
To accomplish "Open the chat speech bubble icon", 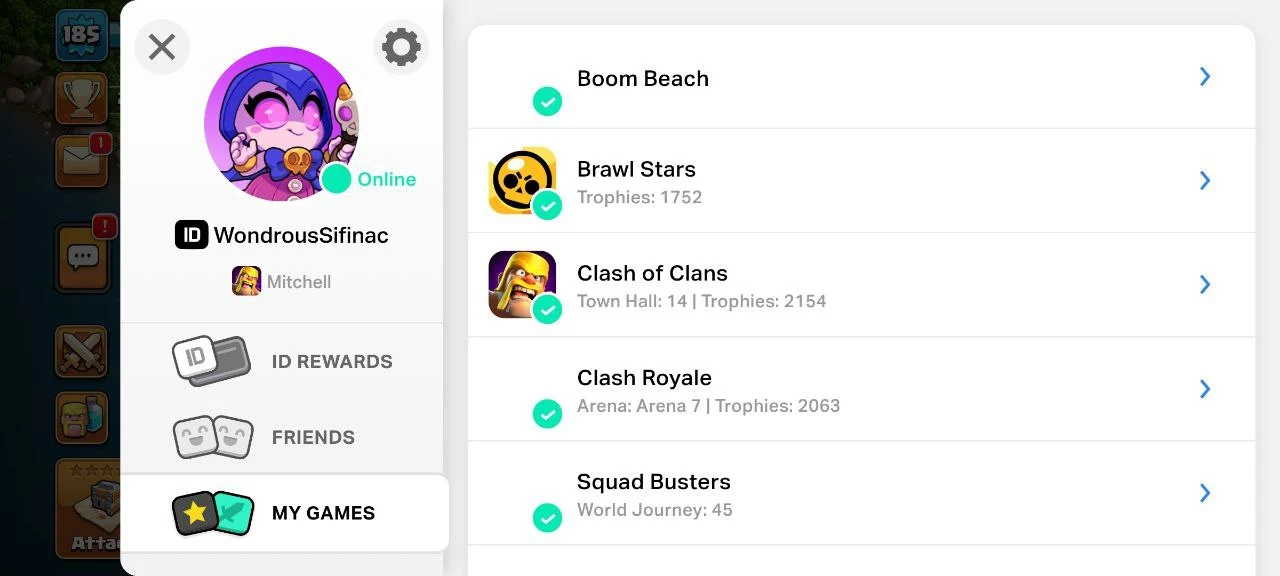I will tap(83, 257).
